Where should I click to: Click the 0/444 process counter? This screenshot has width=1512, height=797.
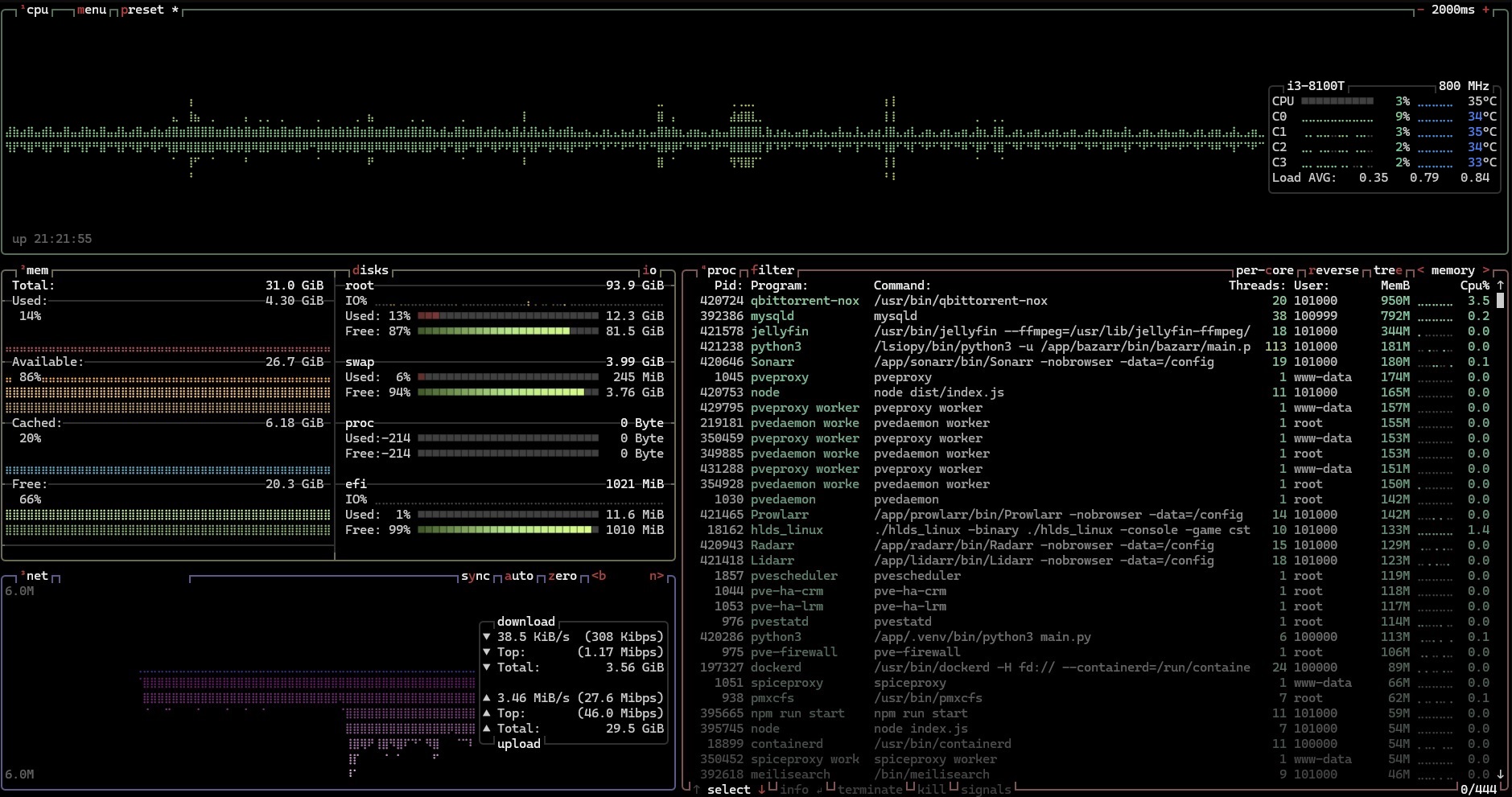[x=1478, y=790]
